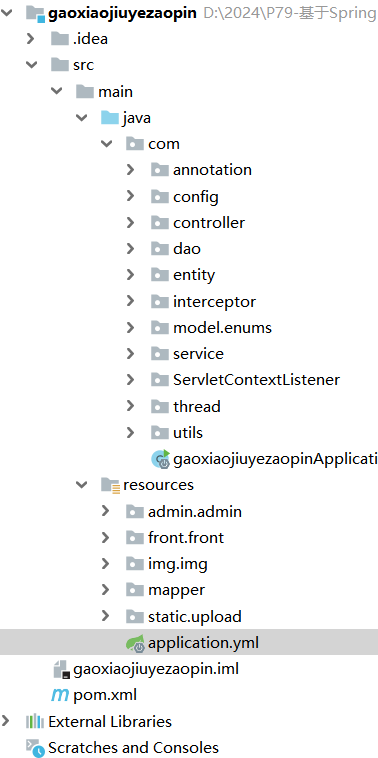Collapse the src directory

[31, 65]
